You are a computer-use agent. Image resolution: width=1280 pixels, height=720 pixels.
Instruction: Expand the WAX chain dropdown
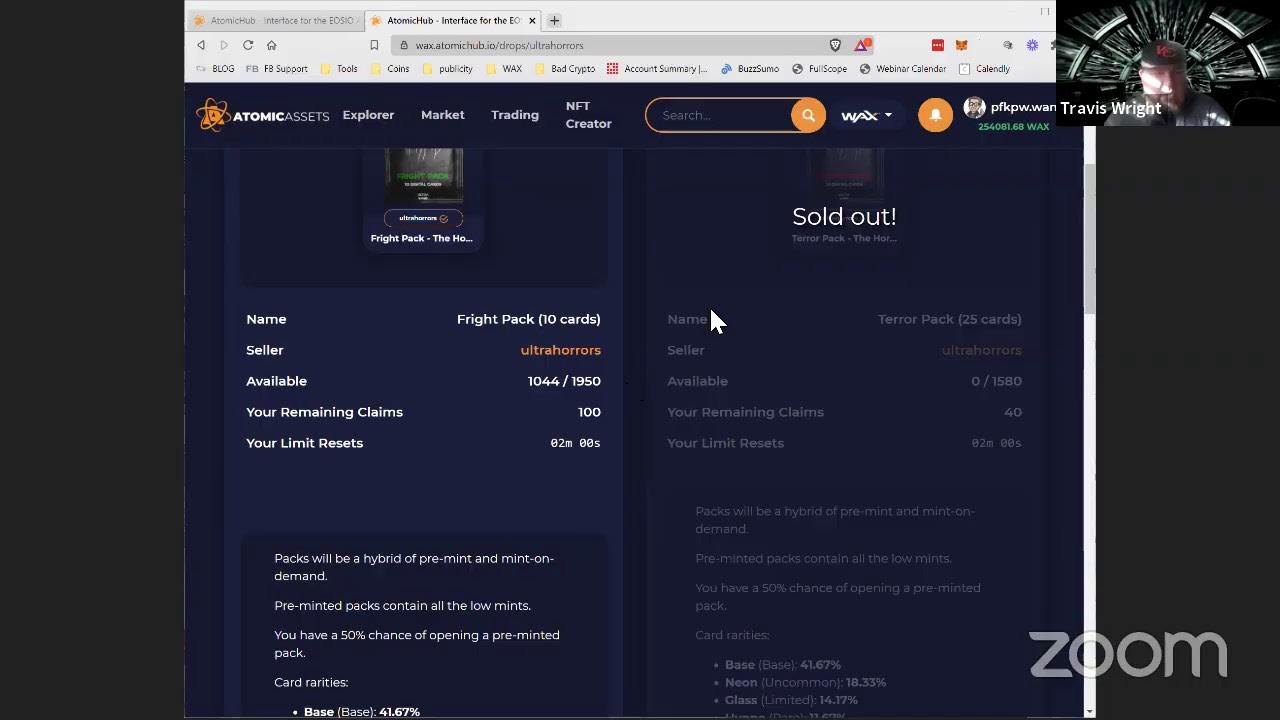pos(866,116)
